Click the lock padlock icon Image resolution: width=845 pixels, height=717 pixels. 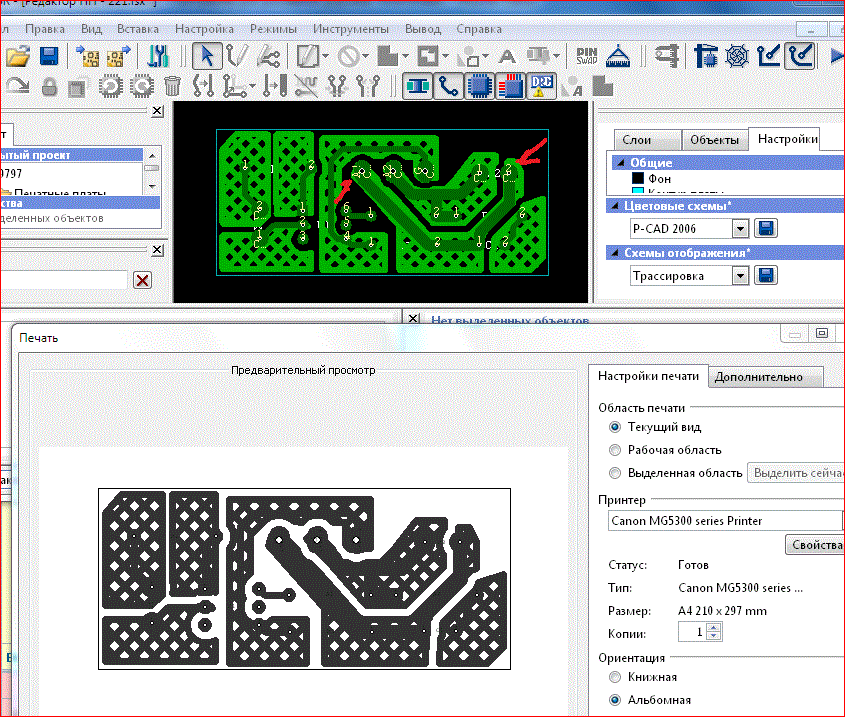coord(50,87)
